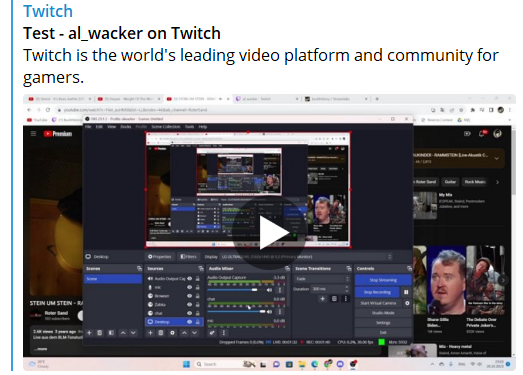Toggle visibility of the chat source
The height and width of the screenshot is (375, 523).
[189, 313]
